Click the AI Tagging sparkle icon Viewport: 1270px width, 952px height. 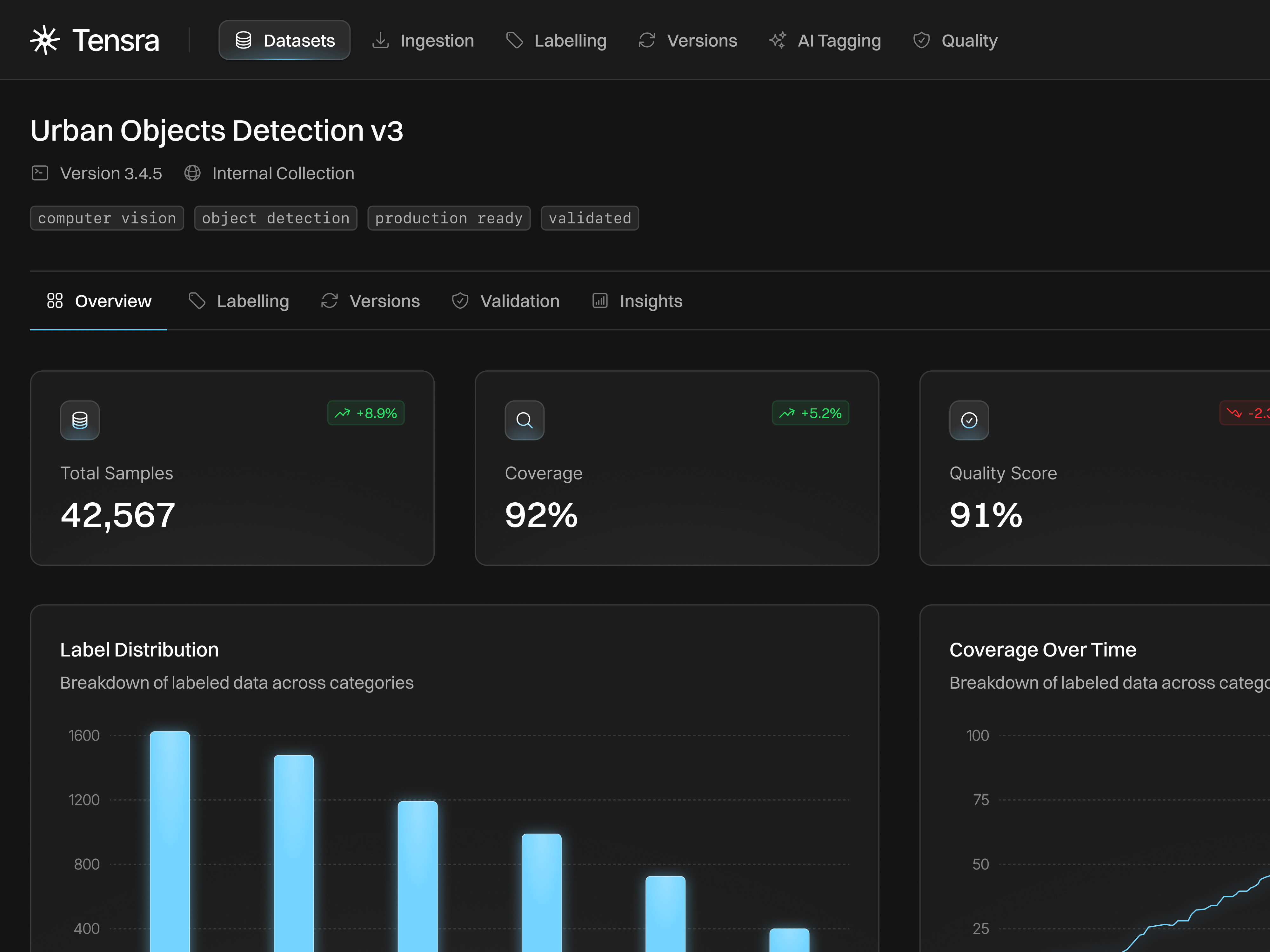[x=778, y=40]
